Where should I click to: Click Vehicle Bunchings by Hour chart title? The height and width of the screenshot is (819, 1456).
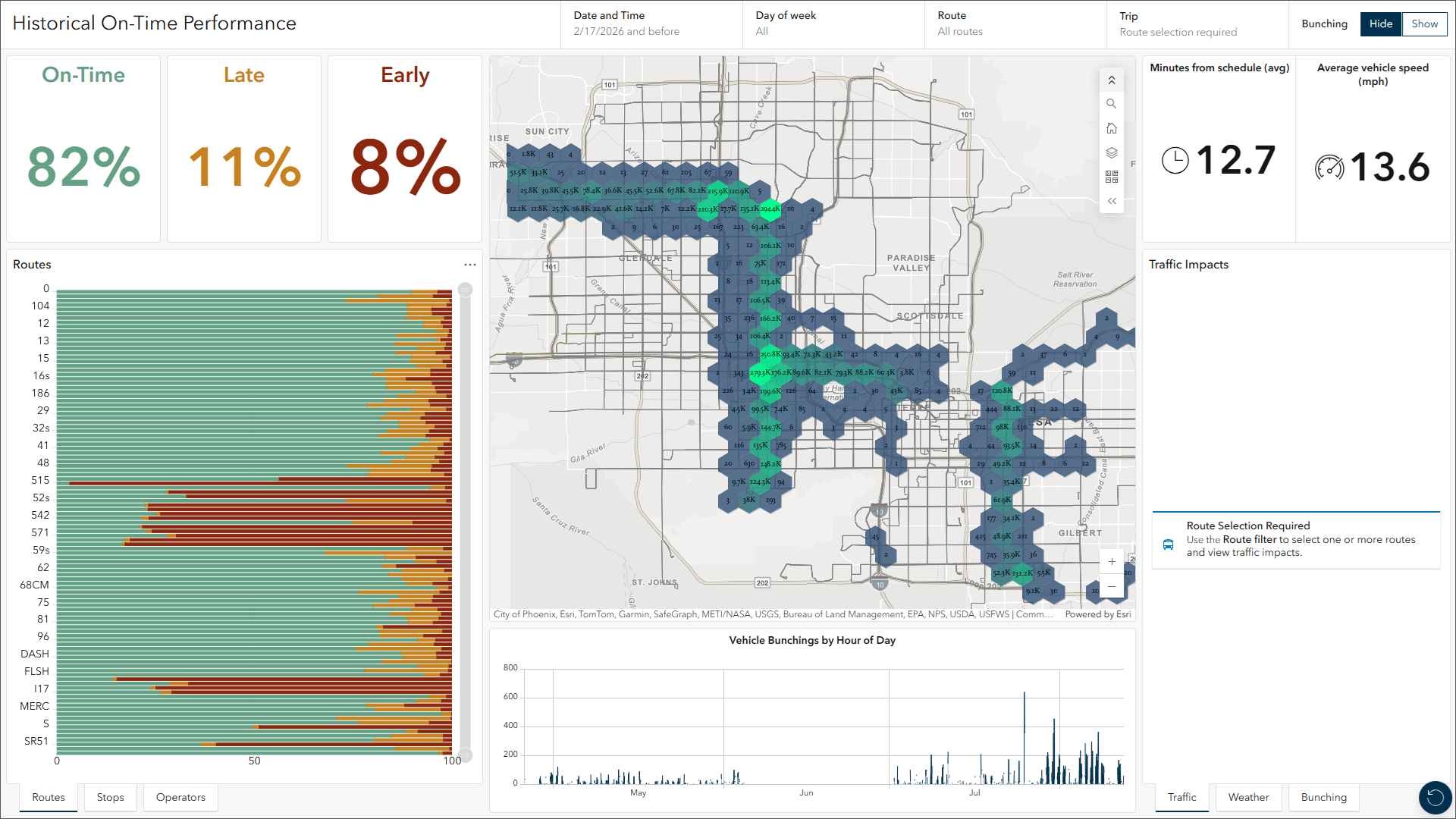[x=812, y=640]
